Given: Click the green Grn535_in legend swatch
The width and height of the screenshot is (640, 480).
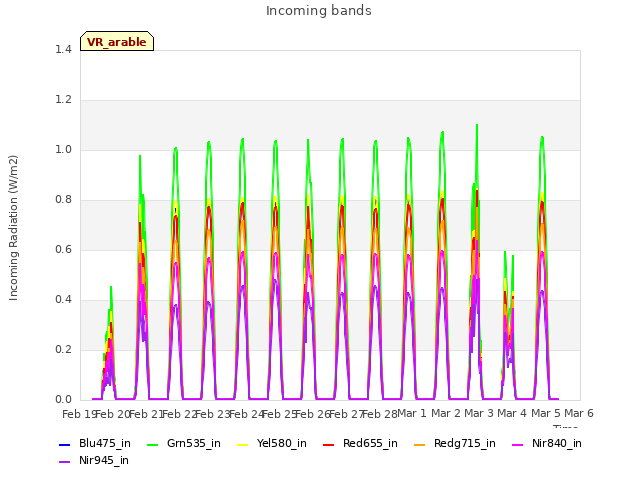Looking at the screenshot, I should coord(153,444).
